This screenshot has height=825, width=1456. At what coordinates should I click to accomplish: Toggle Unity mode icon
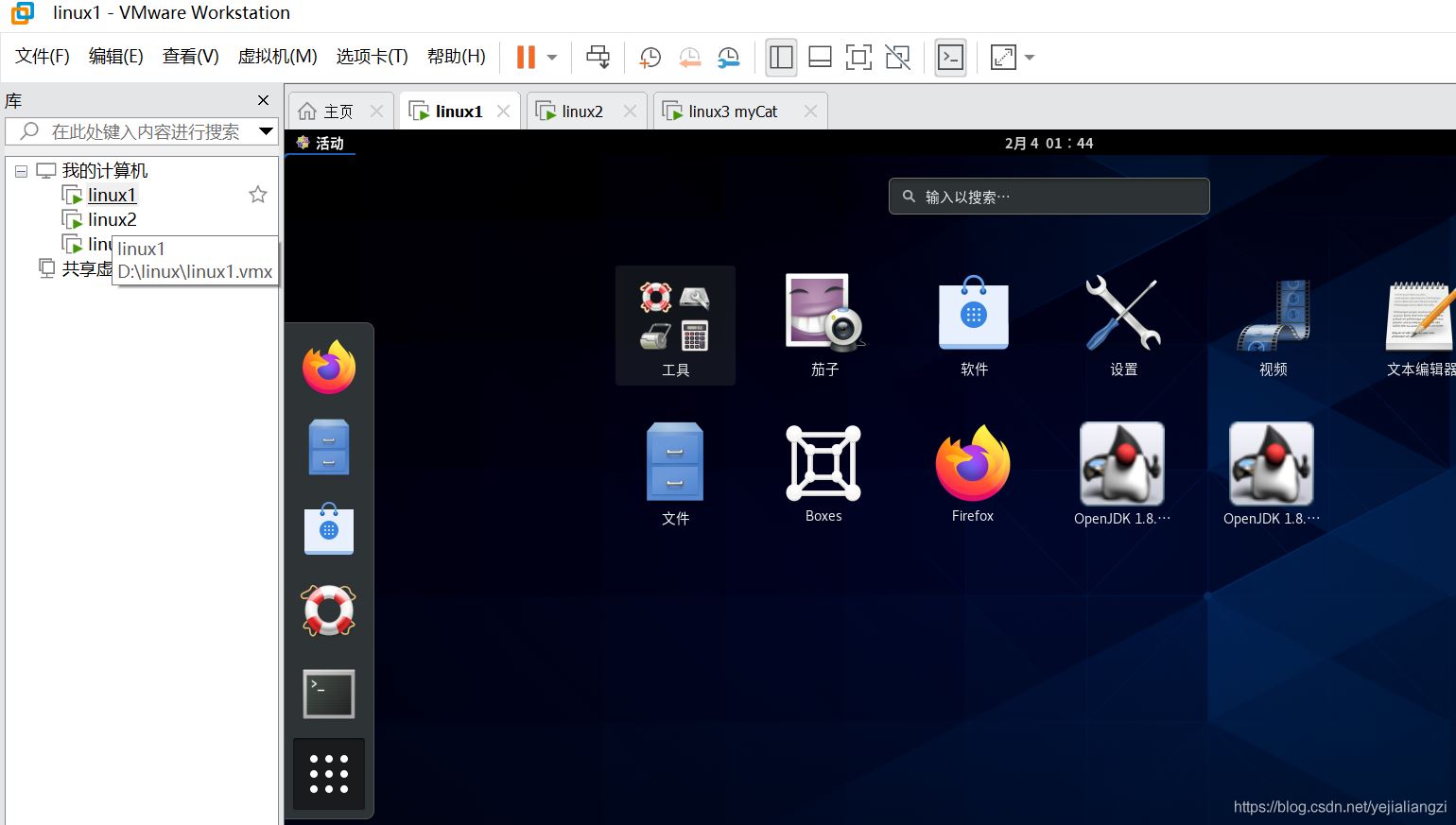click(x=897, y=58)
